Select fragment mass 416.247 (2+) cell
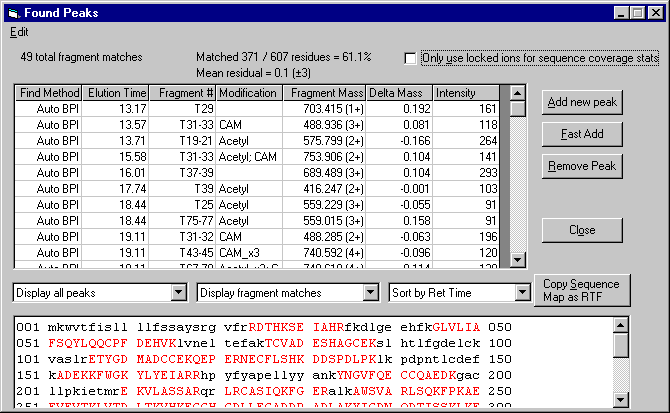Viewport: 670px width, 413px height. click(x=324, y=189)
